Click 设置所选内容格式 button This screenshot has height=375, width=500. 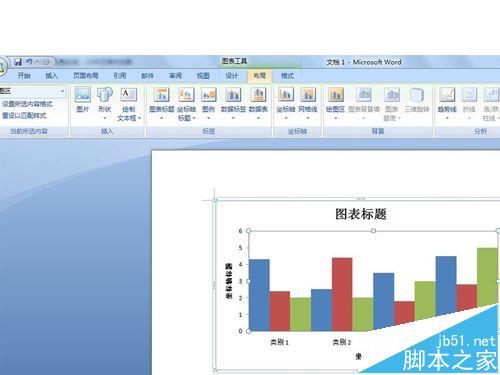(27, 104)
